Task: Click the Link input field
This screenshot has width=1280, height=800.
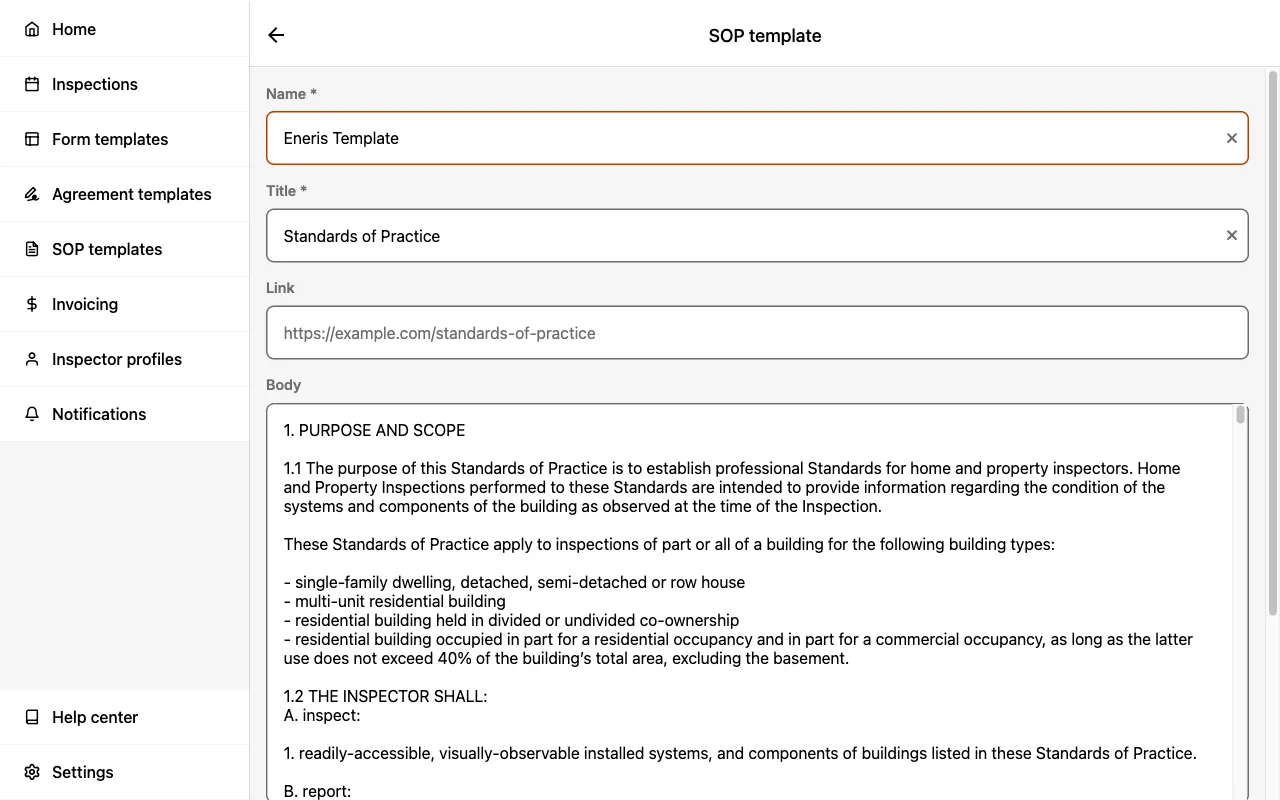Action: point(700,333)
